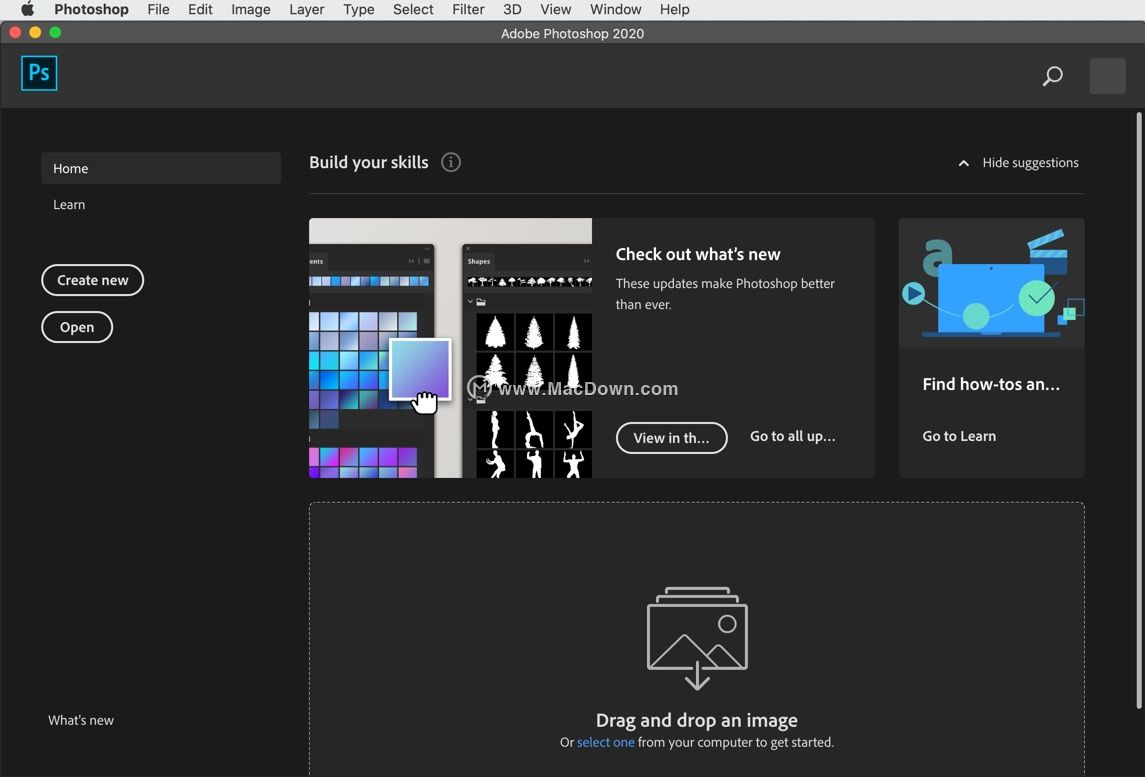Click the Photoshop Ps logo icon
The width and height of the screenshot is (1145, 777).
[39, 73]
